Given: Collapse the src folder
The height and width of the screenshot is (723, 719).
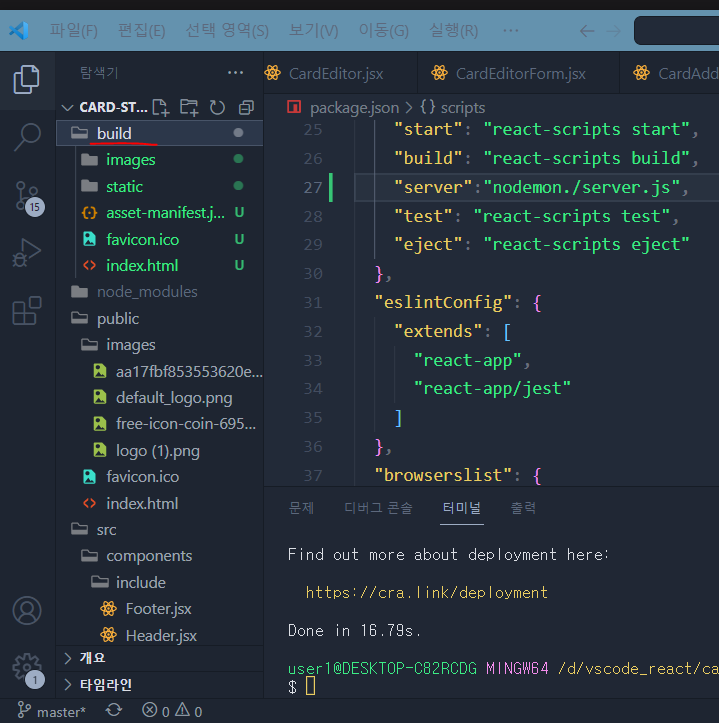Looking at the screenshot, I should point(160,530).
